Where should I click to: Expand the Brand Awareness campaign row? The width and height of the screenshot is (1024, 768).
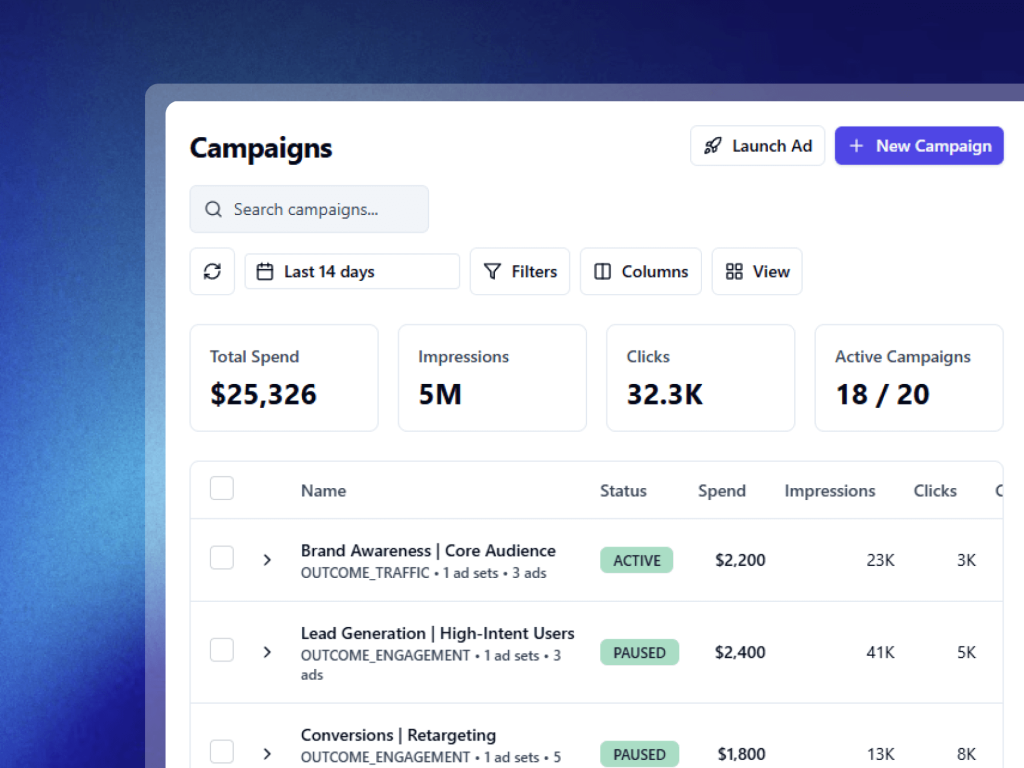[267, 560]
